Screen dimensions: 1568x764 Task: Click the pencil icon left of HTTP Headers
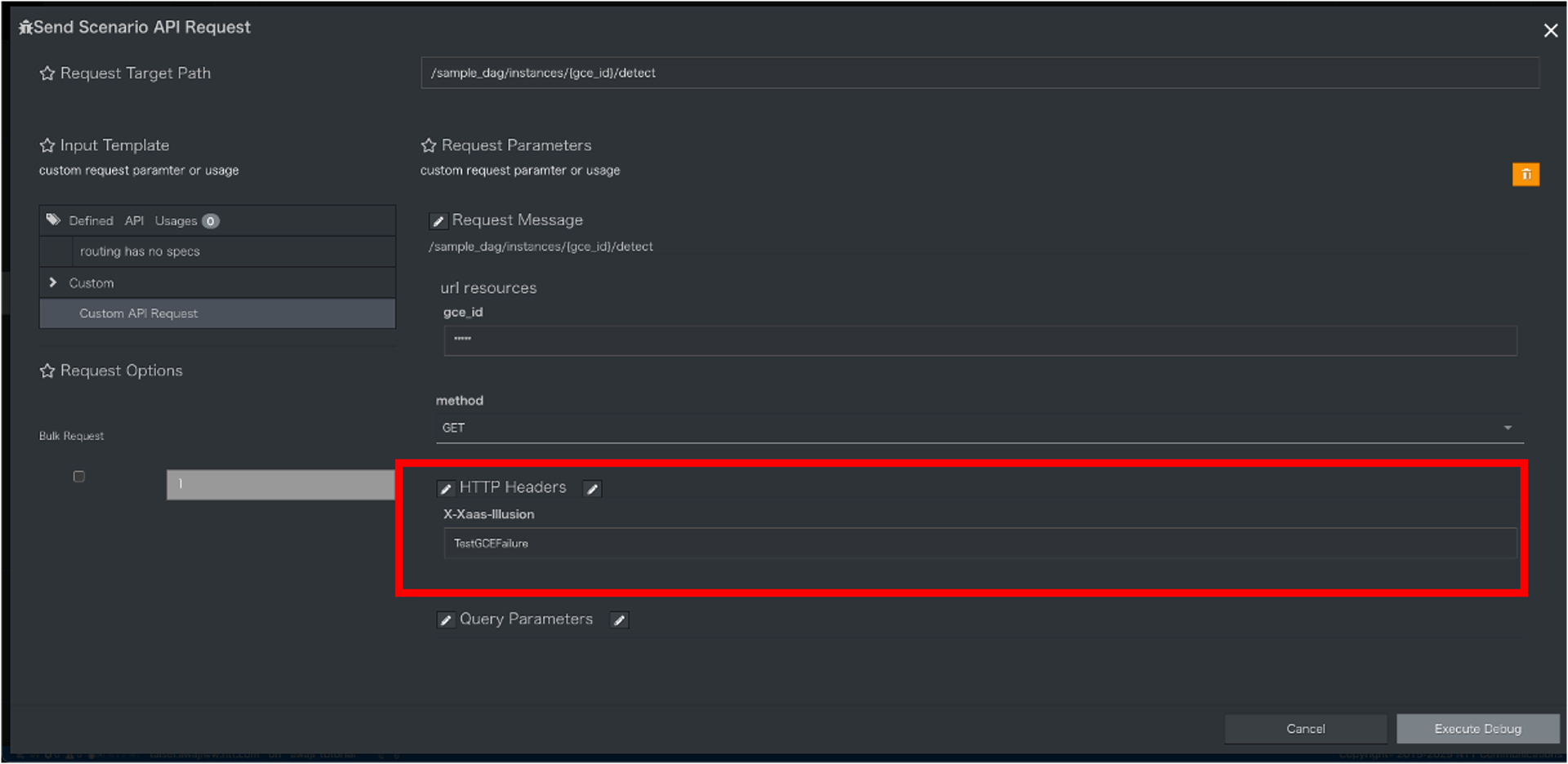(446, 489)
